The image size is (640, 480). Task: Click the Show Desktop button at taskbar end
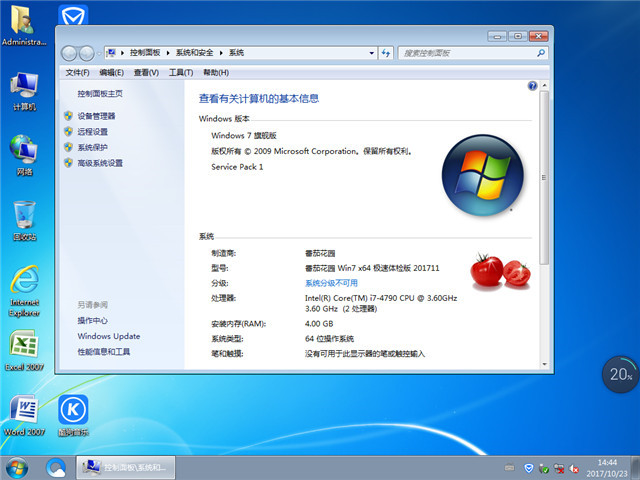click(636, 468)
